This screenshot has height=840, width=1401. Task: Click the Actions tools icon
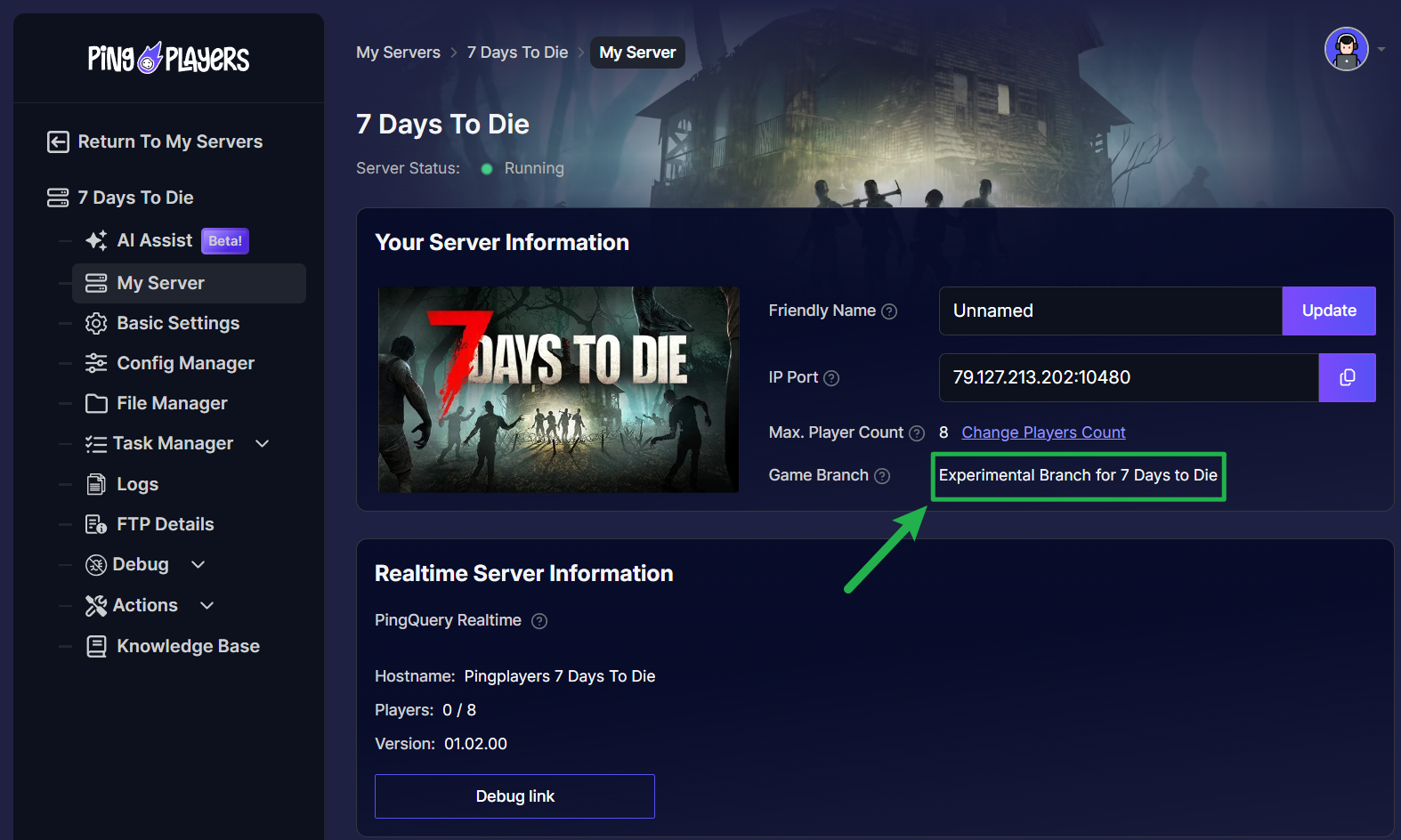click(x=96, y=605)
